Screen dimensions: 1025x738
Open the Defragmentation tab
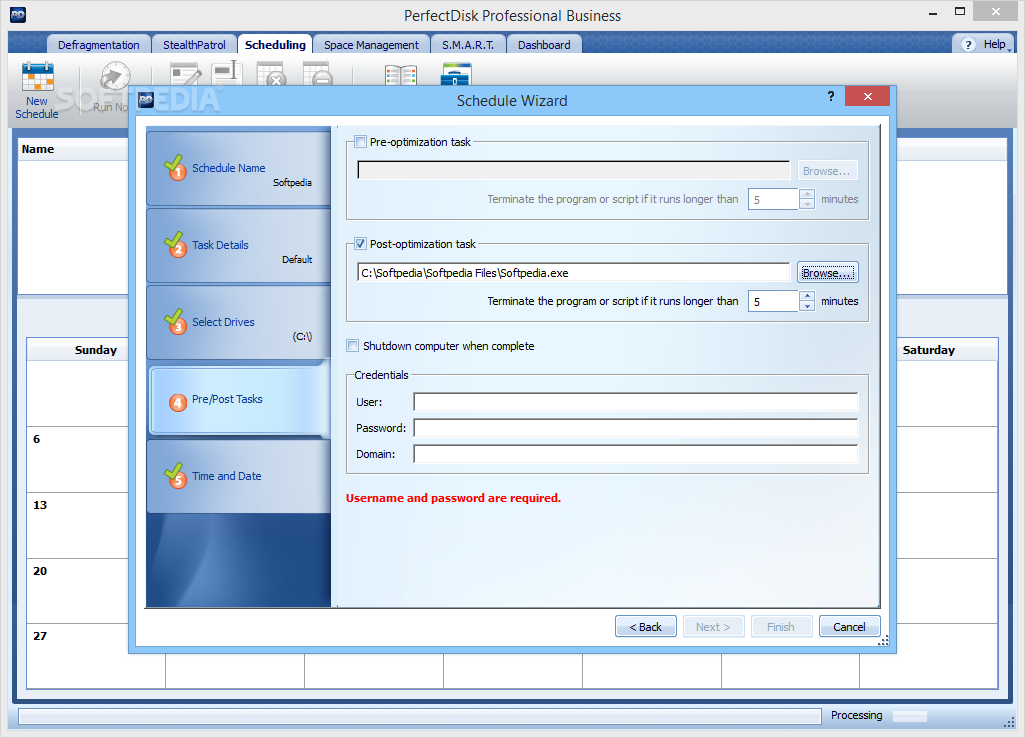(x=99, y=44)
